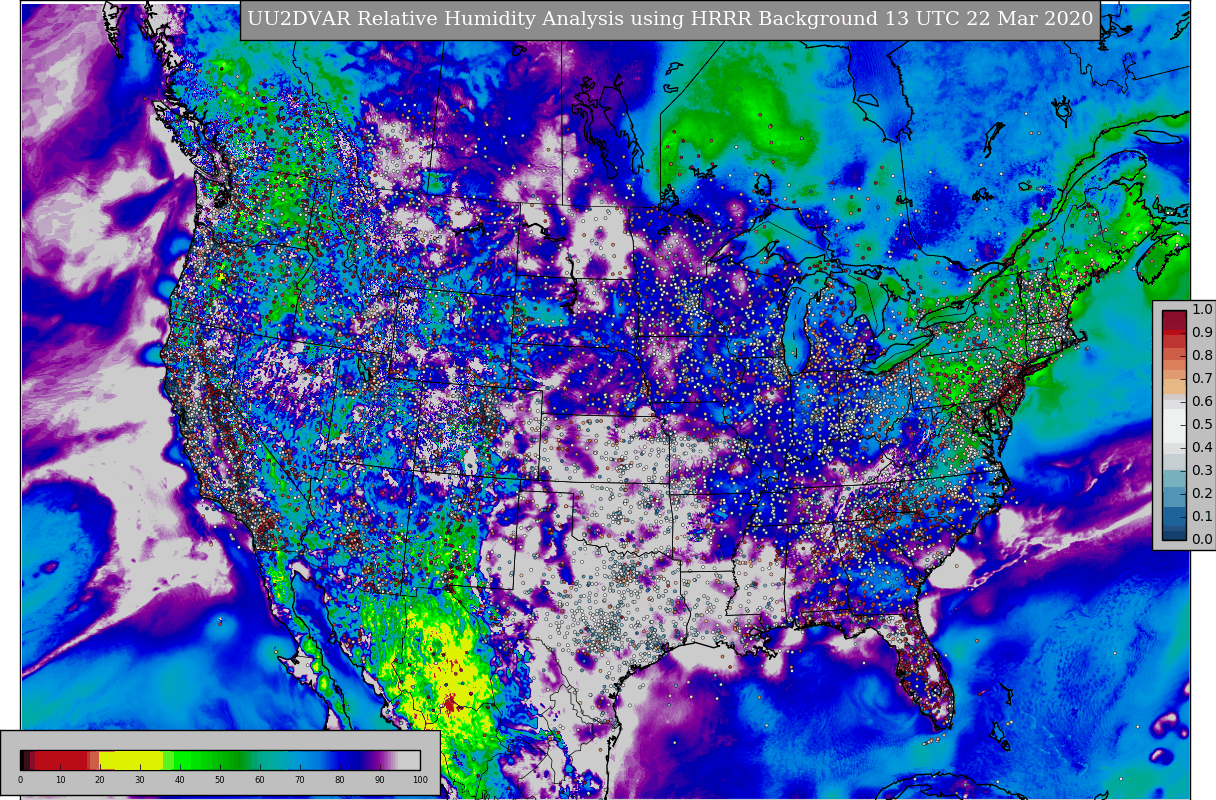Click the 50 tick on humidity colorbar
Screen dimensions: 1216x800
click(x=220, y=780)
